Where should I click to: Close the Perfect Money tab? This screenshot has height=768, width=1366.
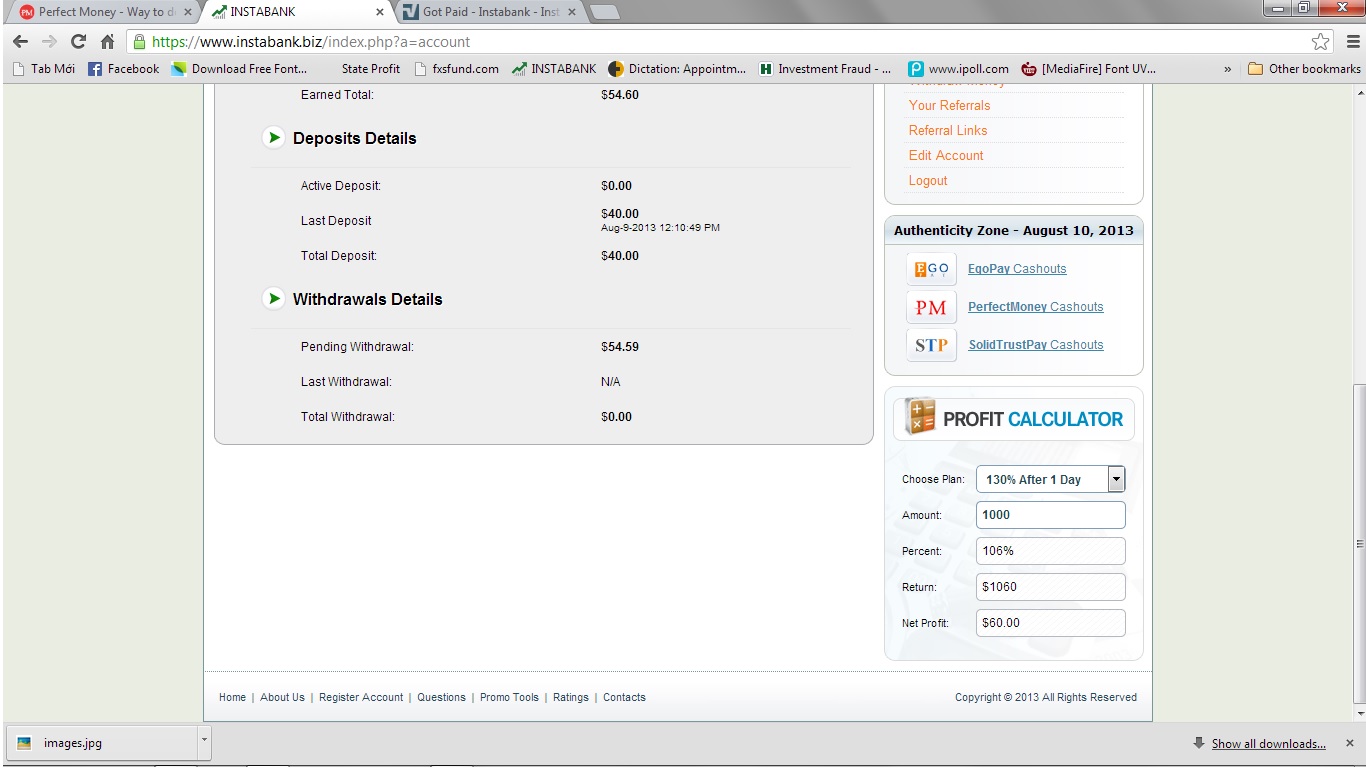(x=188, y=12)
